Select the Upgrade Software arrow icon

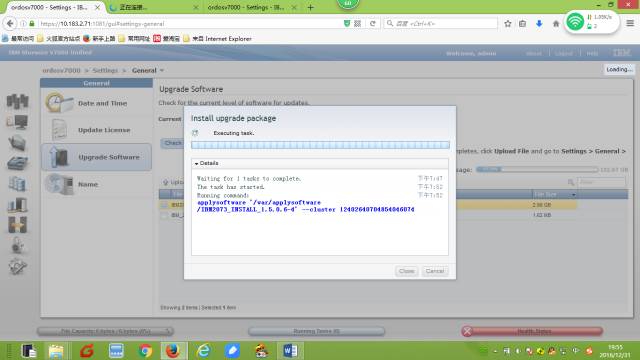pos(59,157)
